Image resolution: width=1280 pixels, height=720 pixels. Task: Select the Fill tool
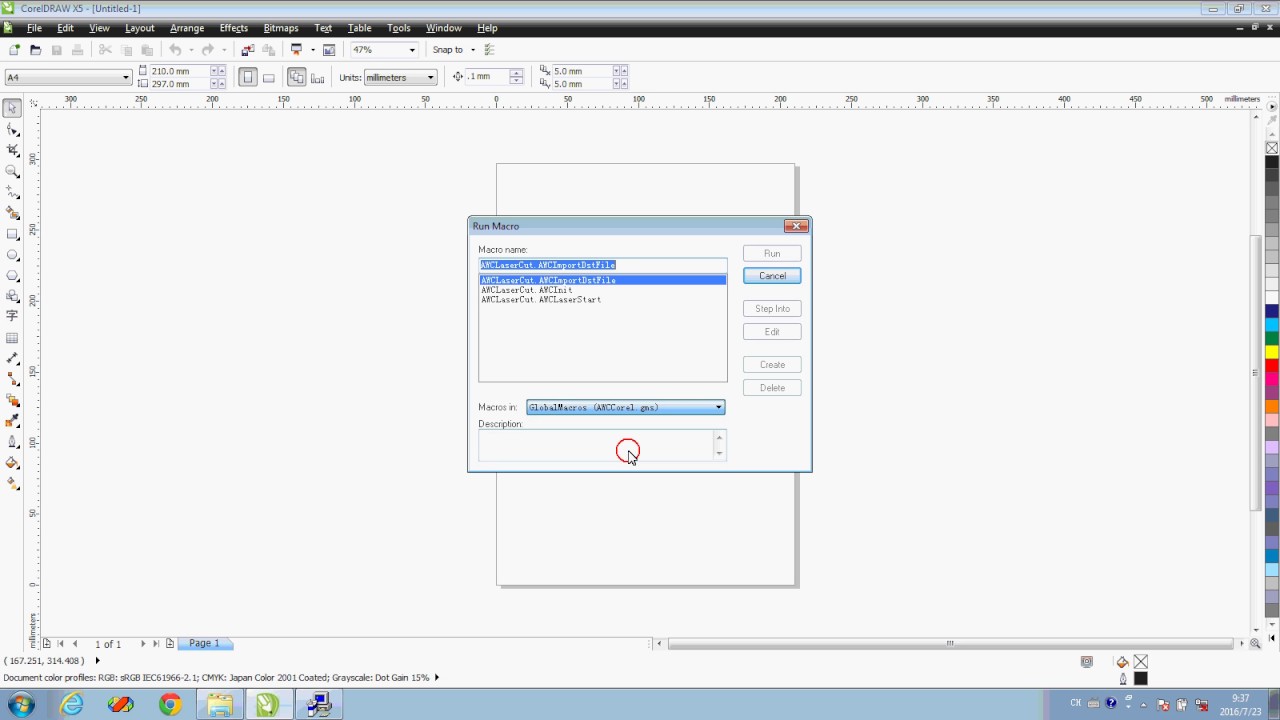click(13, 463)
